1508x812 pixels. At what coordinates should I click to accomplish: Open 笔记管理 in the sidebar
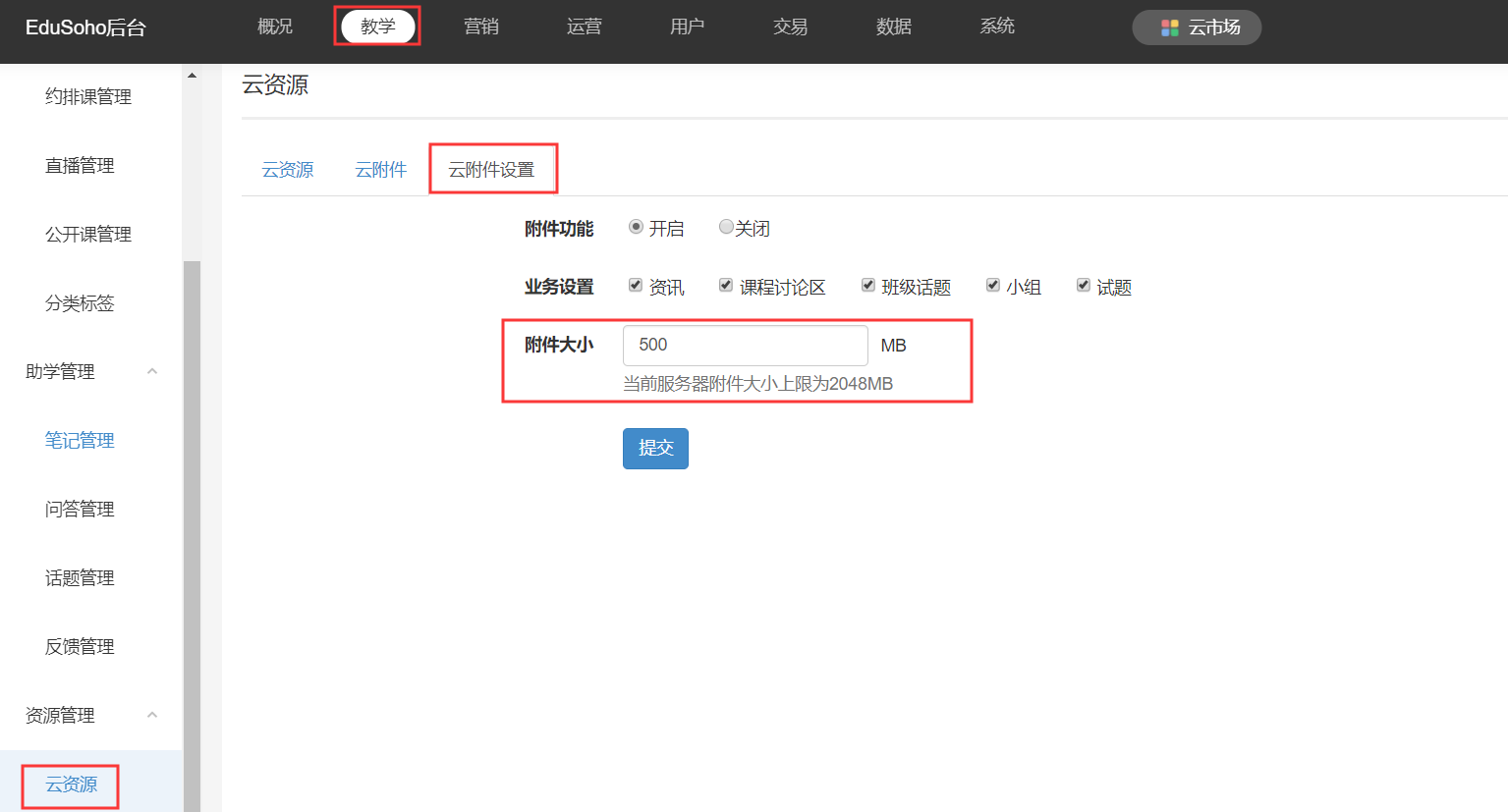click(x=80, y=441)
